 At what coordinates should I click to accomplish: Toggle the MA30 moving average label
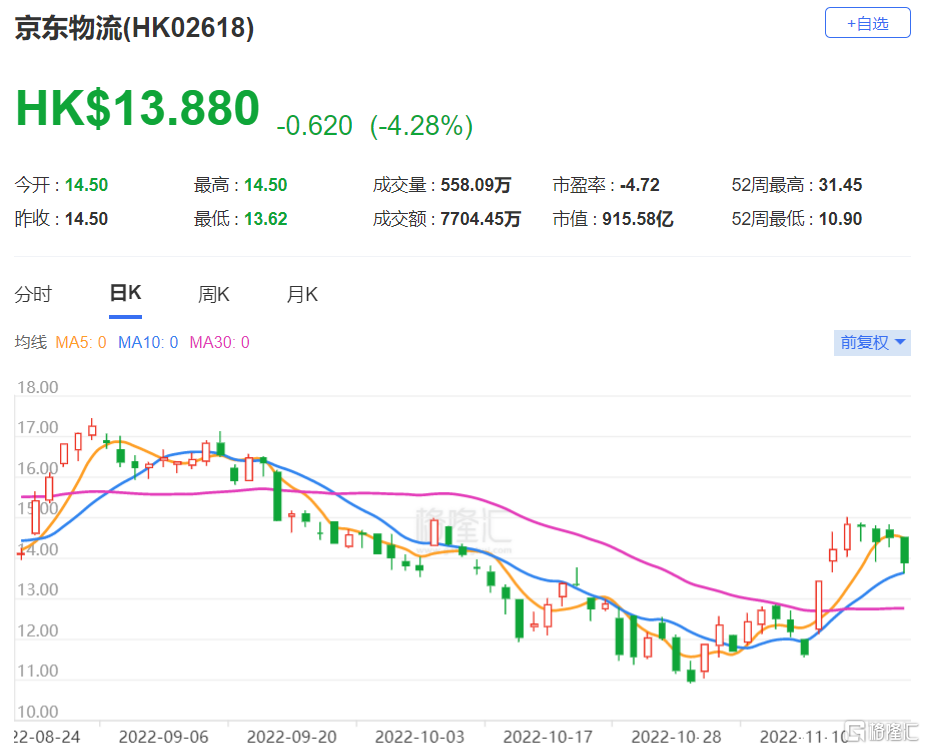(219, 343)
